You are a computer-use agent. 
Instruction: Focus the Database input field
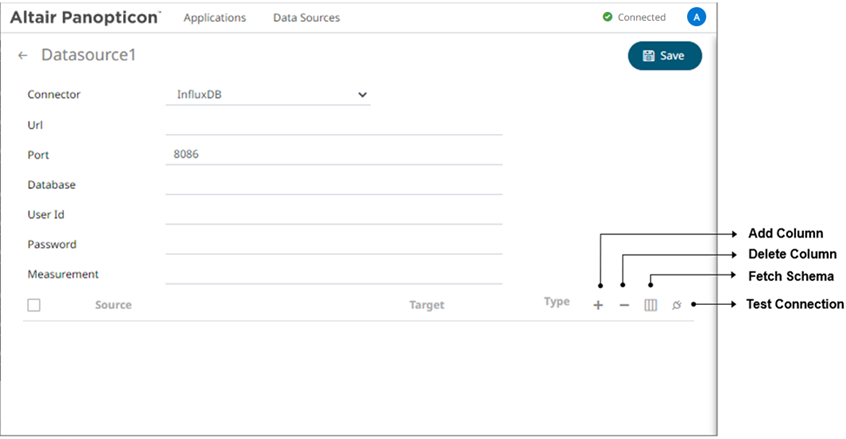pyautogui.click(x=333, y=185)
